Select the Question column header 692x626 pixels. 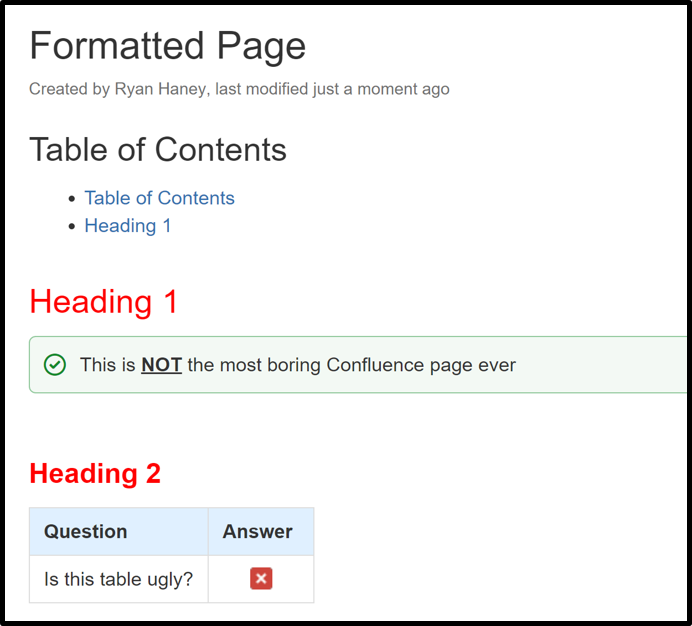[x=86, y=532]
